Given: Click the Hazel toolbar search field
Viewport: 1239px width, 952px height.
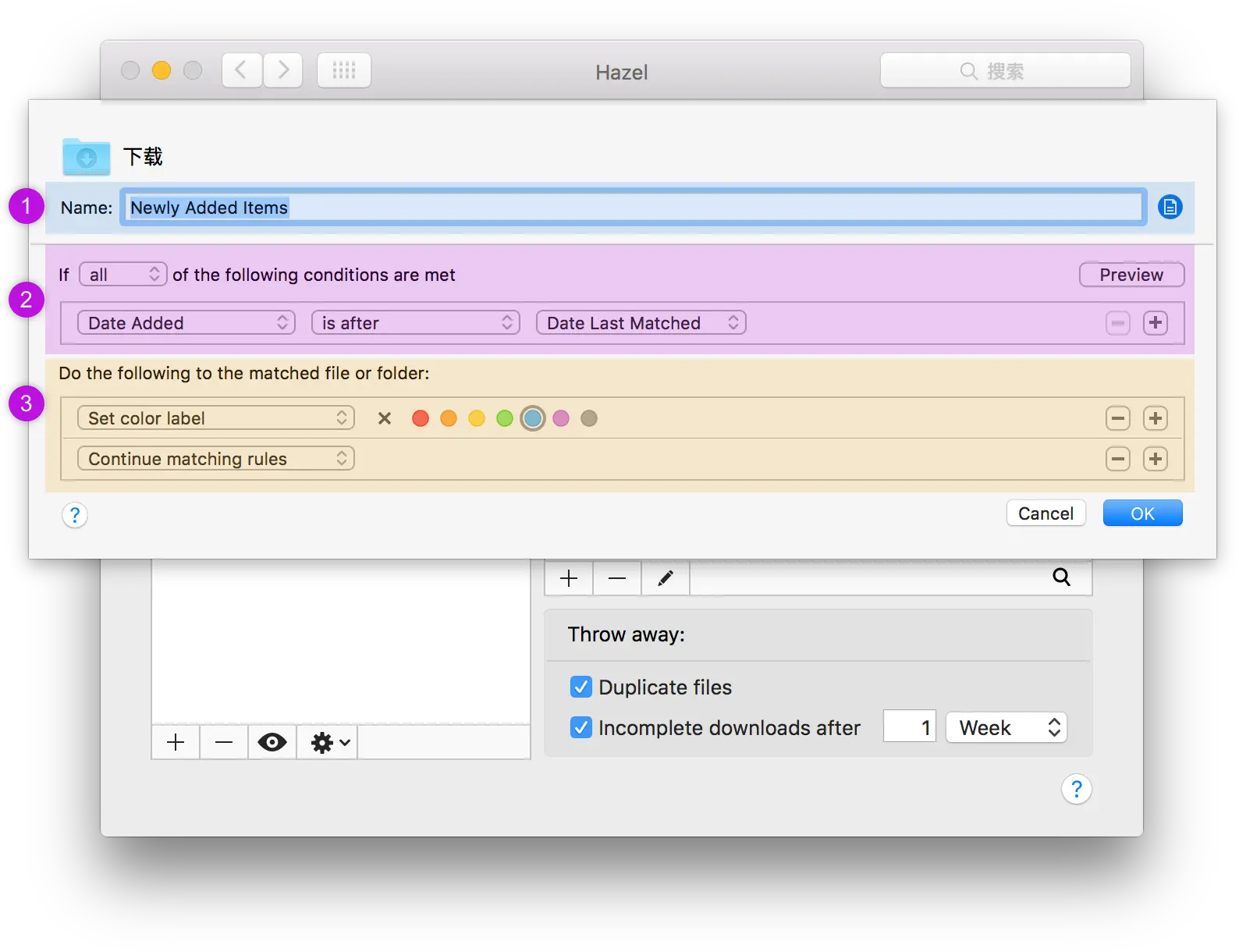Looking at the screenshot, I should 1006,71.
